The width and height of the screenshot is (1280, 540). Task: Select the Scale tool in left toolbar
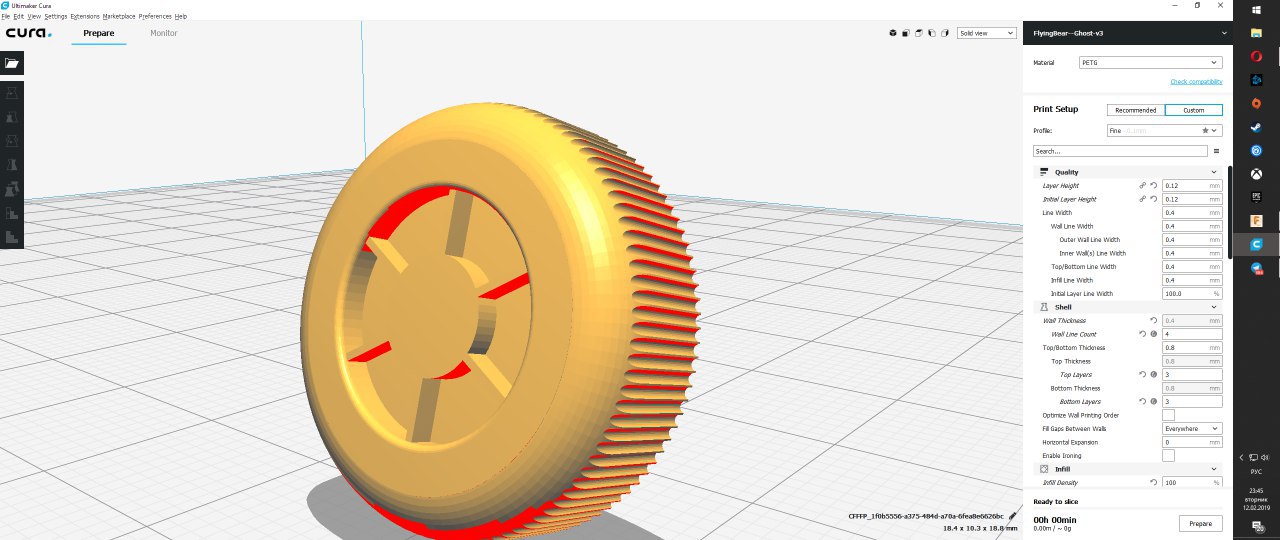[12, 116]
